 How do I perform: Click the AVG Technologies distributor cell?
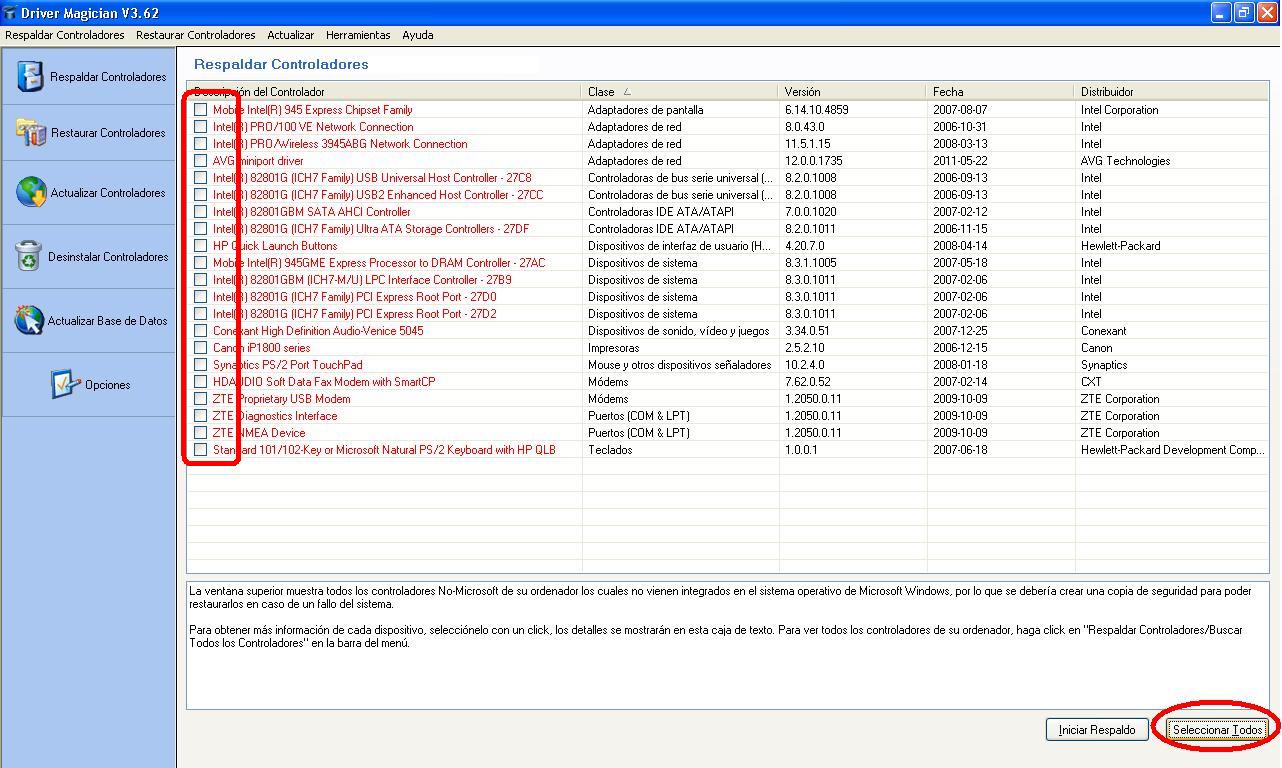(x=1125, y=161)
